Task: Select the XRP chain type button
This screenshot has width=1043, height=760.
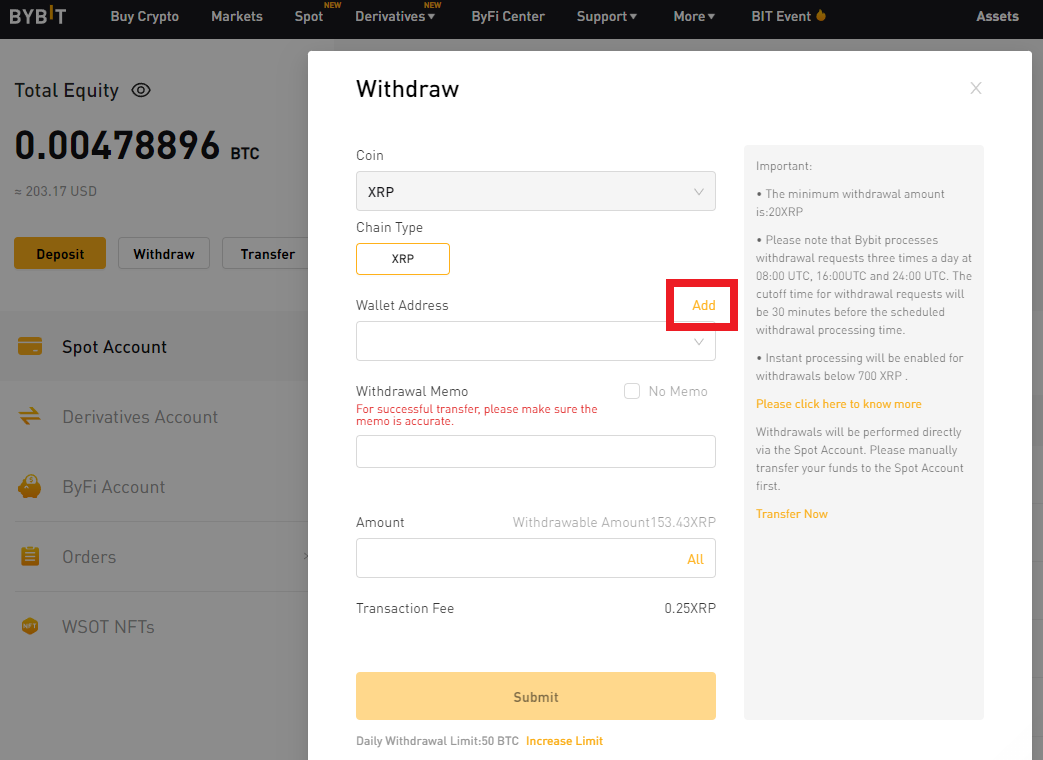Action: pyautogui.click(x=402, y=259)
